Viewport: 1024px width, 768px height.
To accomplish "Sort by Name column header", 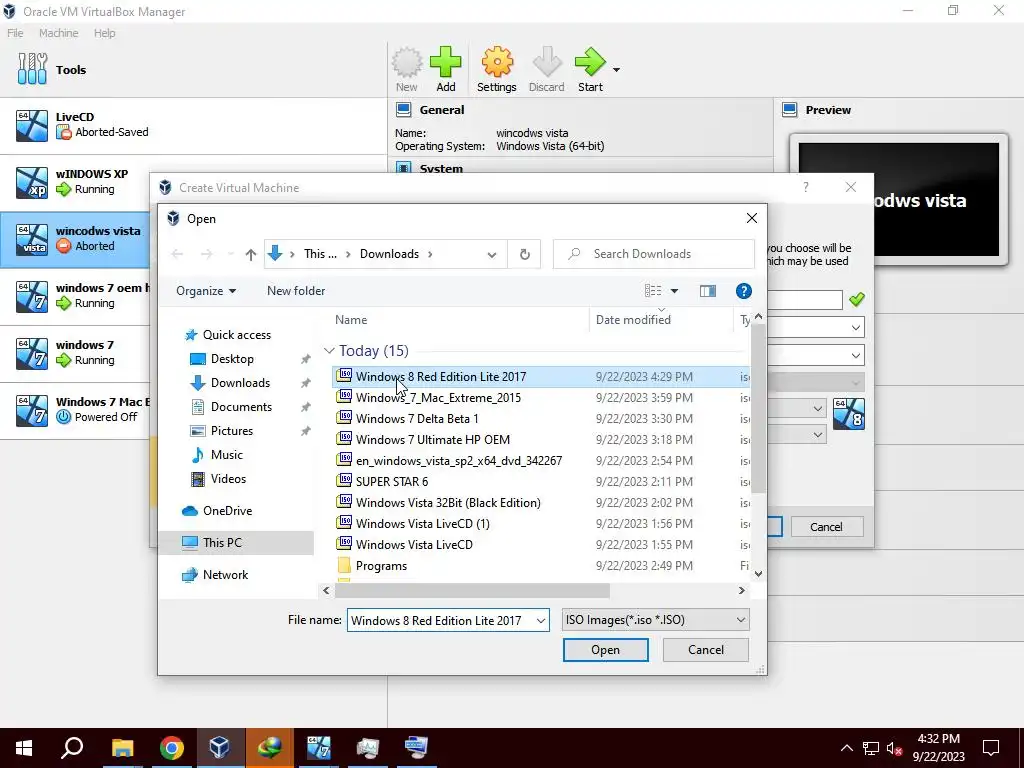I will coord(351,319).
